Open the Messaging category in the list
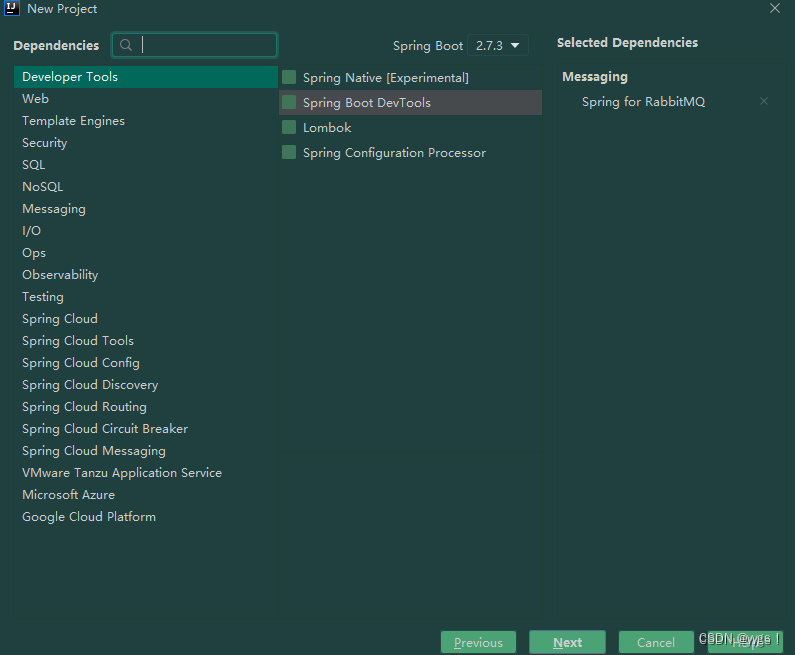This screenshot has height=655, width=795. (146, 209)
